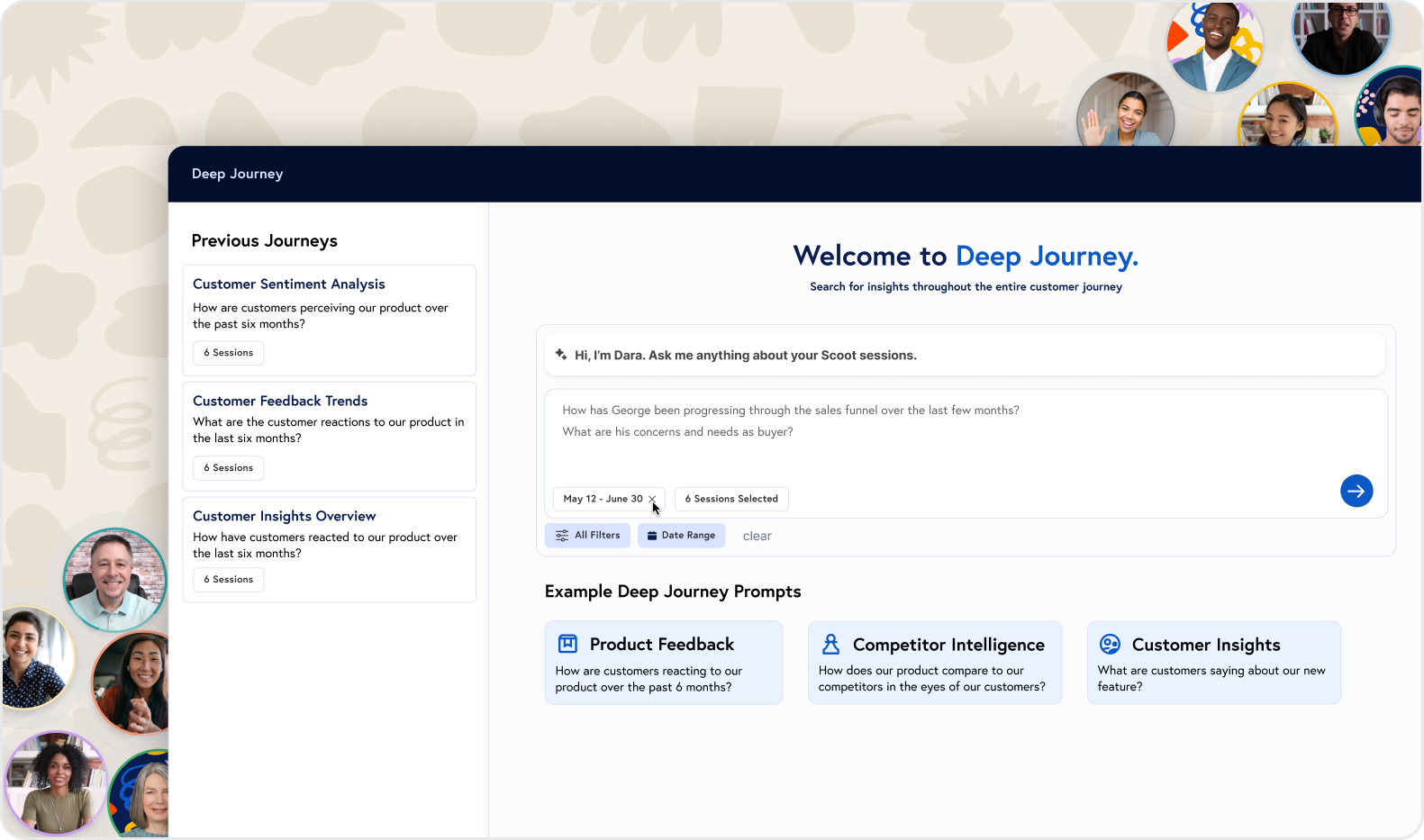Open the Date Range picker
The height and width of the screenshot is (840, 1424).
point(682,536)
